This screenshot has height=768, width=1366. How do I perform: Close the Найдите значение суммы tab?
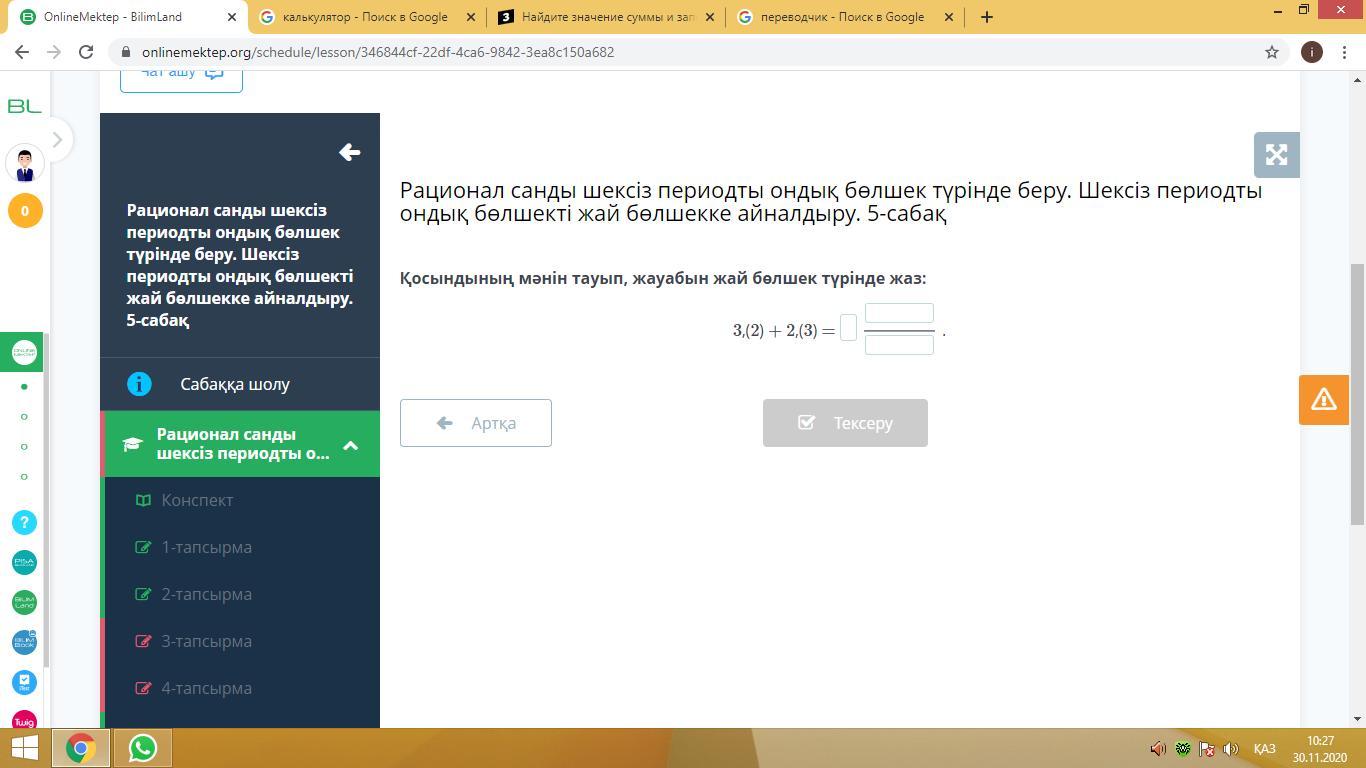(x=709, y=17)
